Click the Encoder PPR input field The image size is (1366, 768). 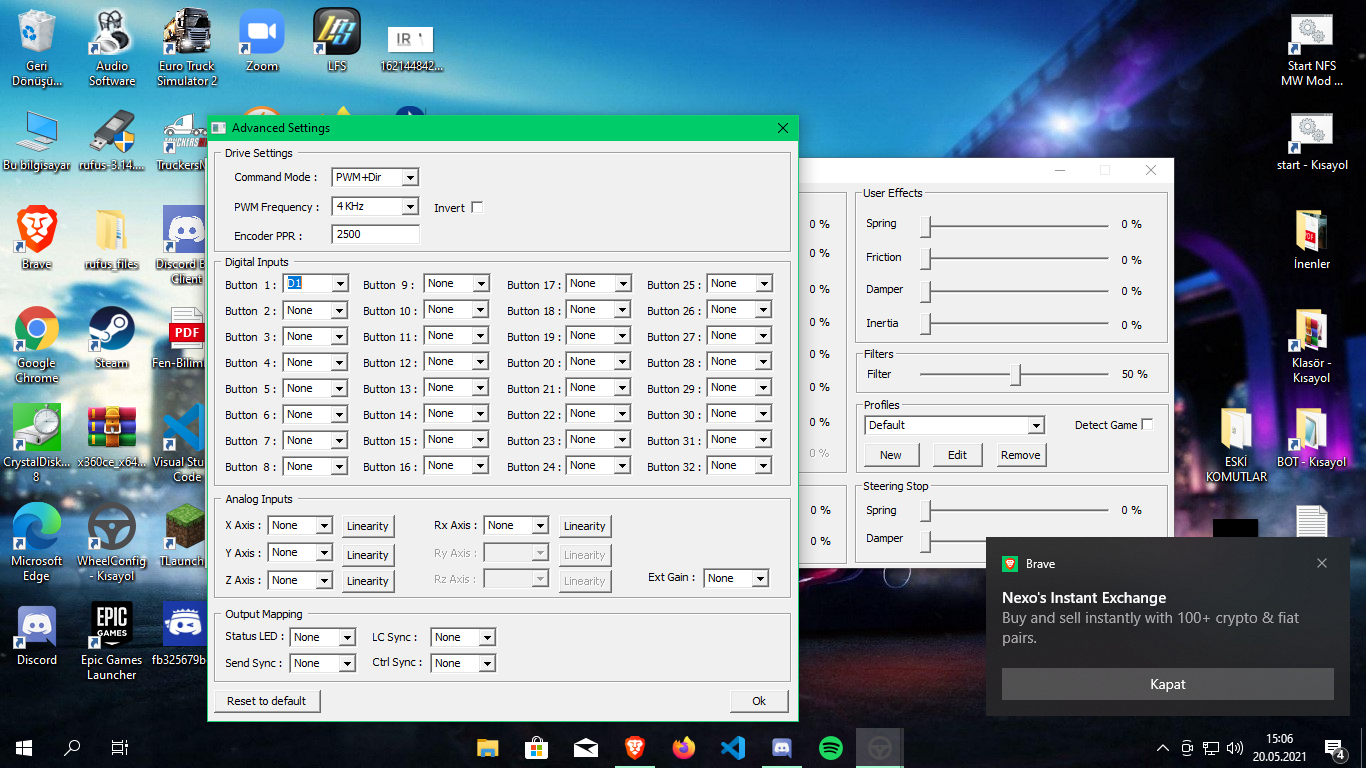pos(375,235)
